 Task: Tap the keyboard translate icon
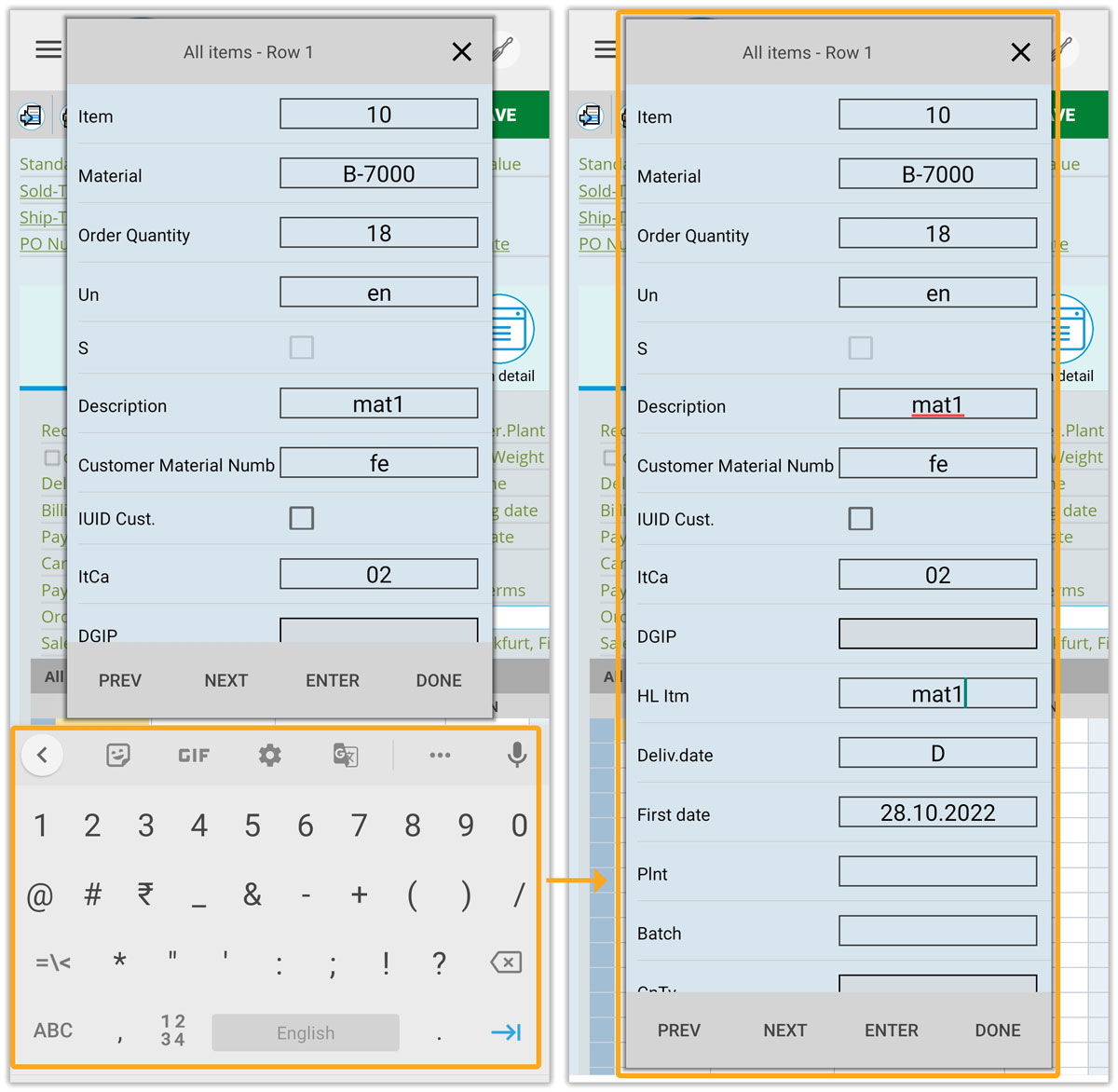click(x=346, y=755)
